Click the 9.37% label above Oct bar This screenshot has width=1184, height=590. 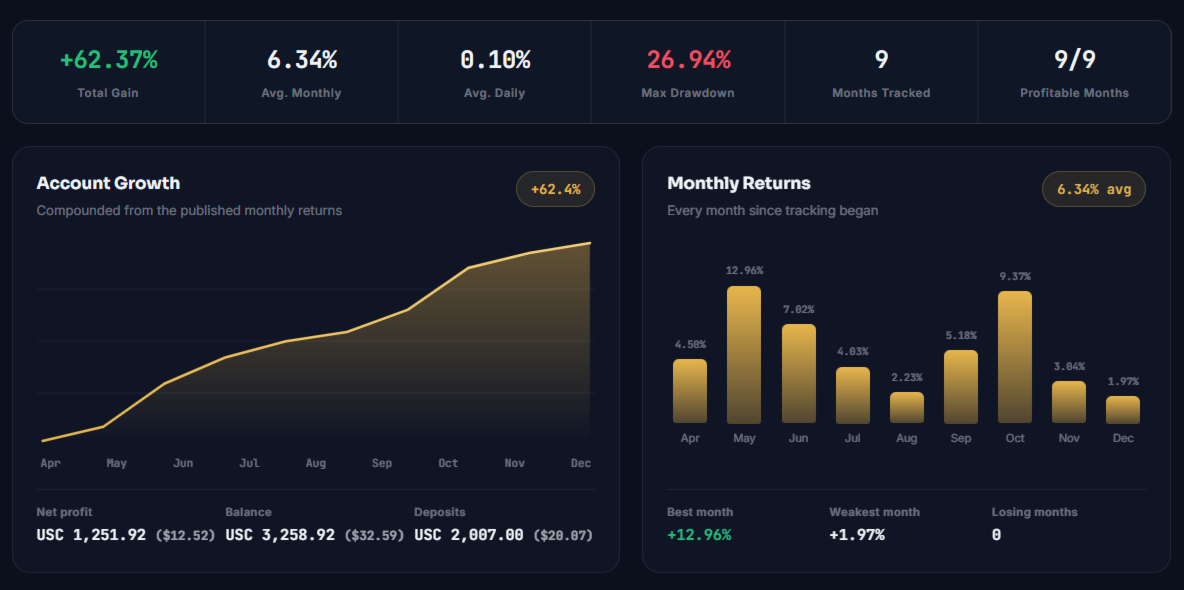pos(1015,276)
